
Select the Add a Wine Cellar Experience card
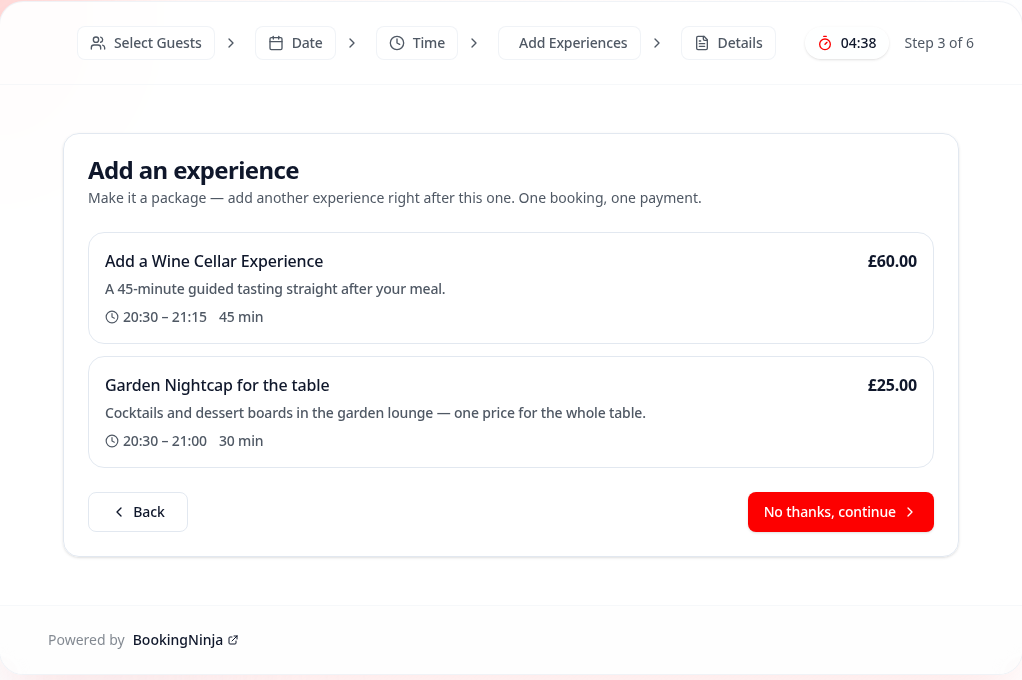(x=511, y=288)
